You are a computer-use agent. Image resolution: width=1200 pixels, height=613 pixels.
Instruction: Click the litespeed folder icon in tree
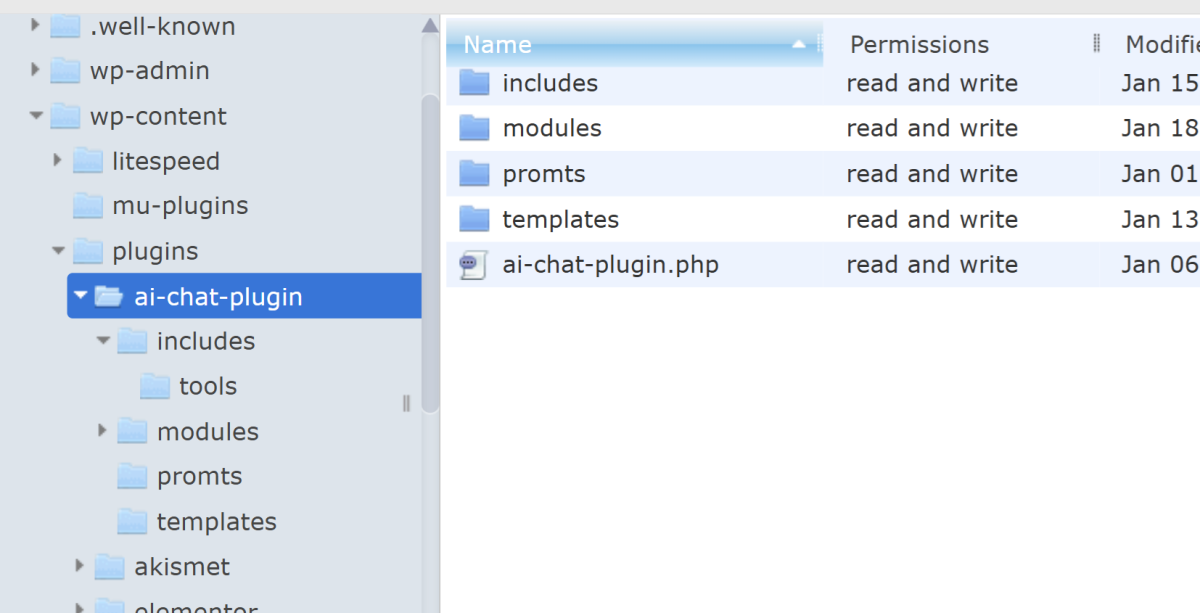point(88,161)
